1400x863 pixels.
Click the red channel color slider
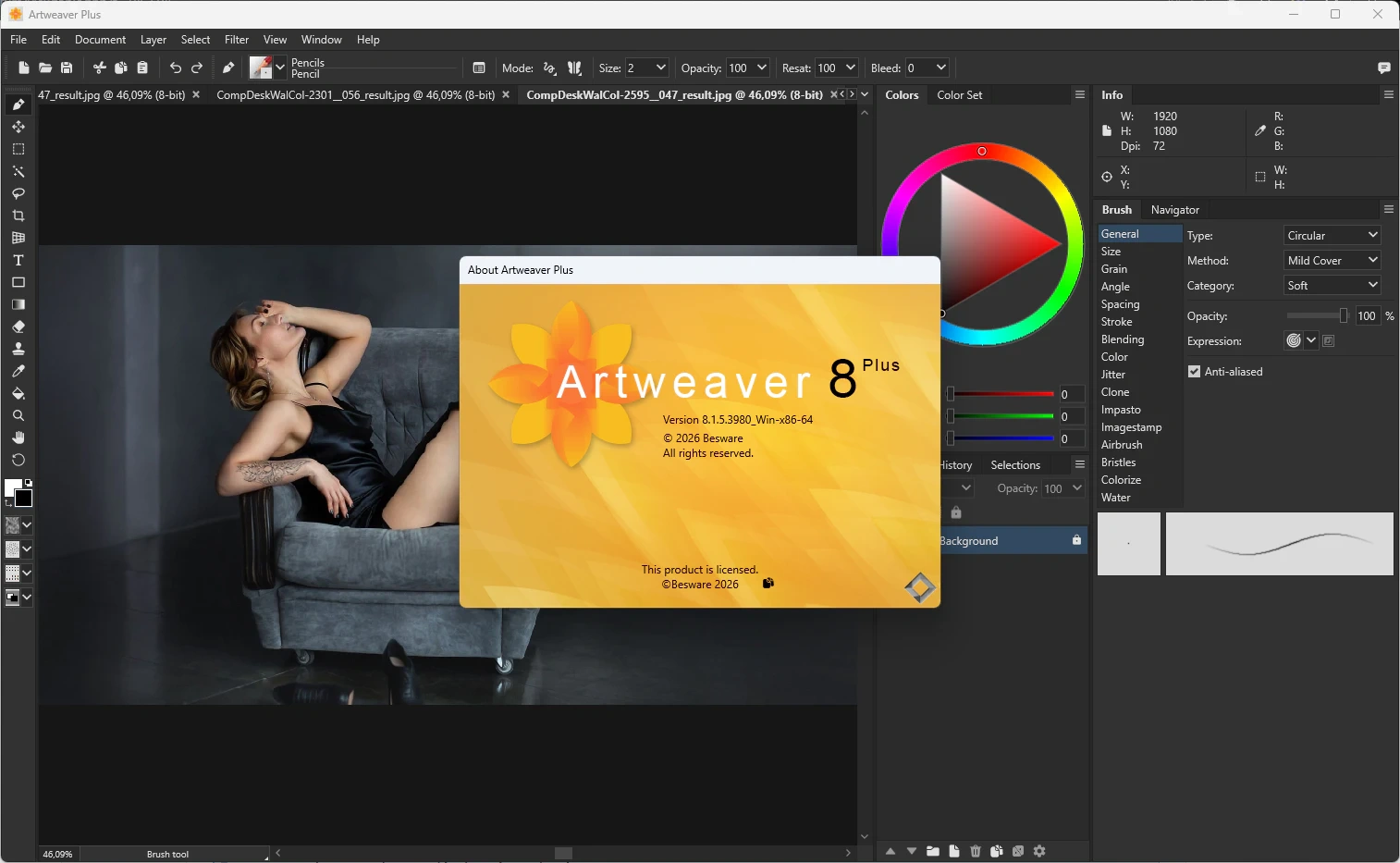[1001, 394]
